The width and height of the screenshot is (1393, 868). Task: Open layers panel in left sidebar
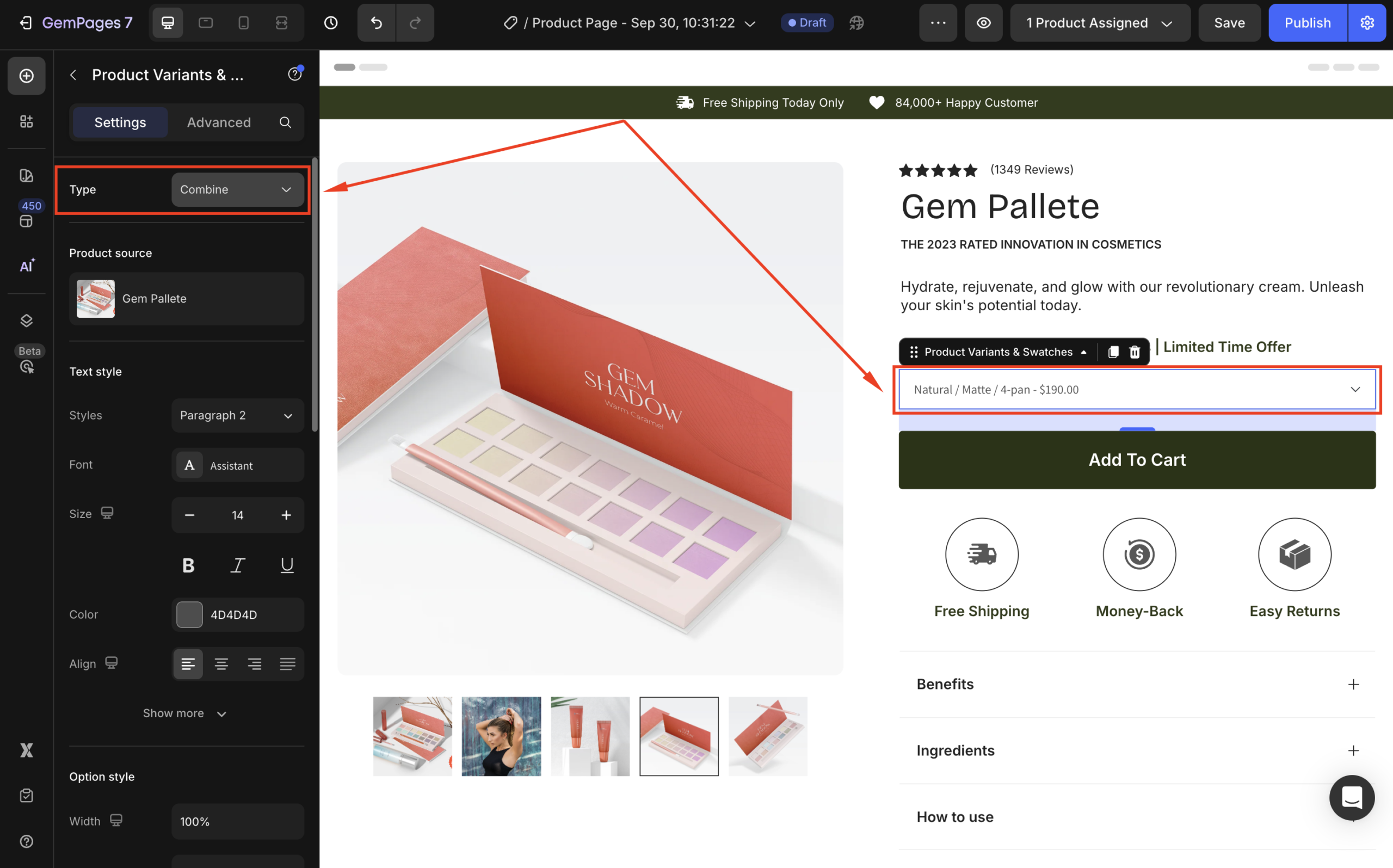(x=27, y=321)
